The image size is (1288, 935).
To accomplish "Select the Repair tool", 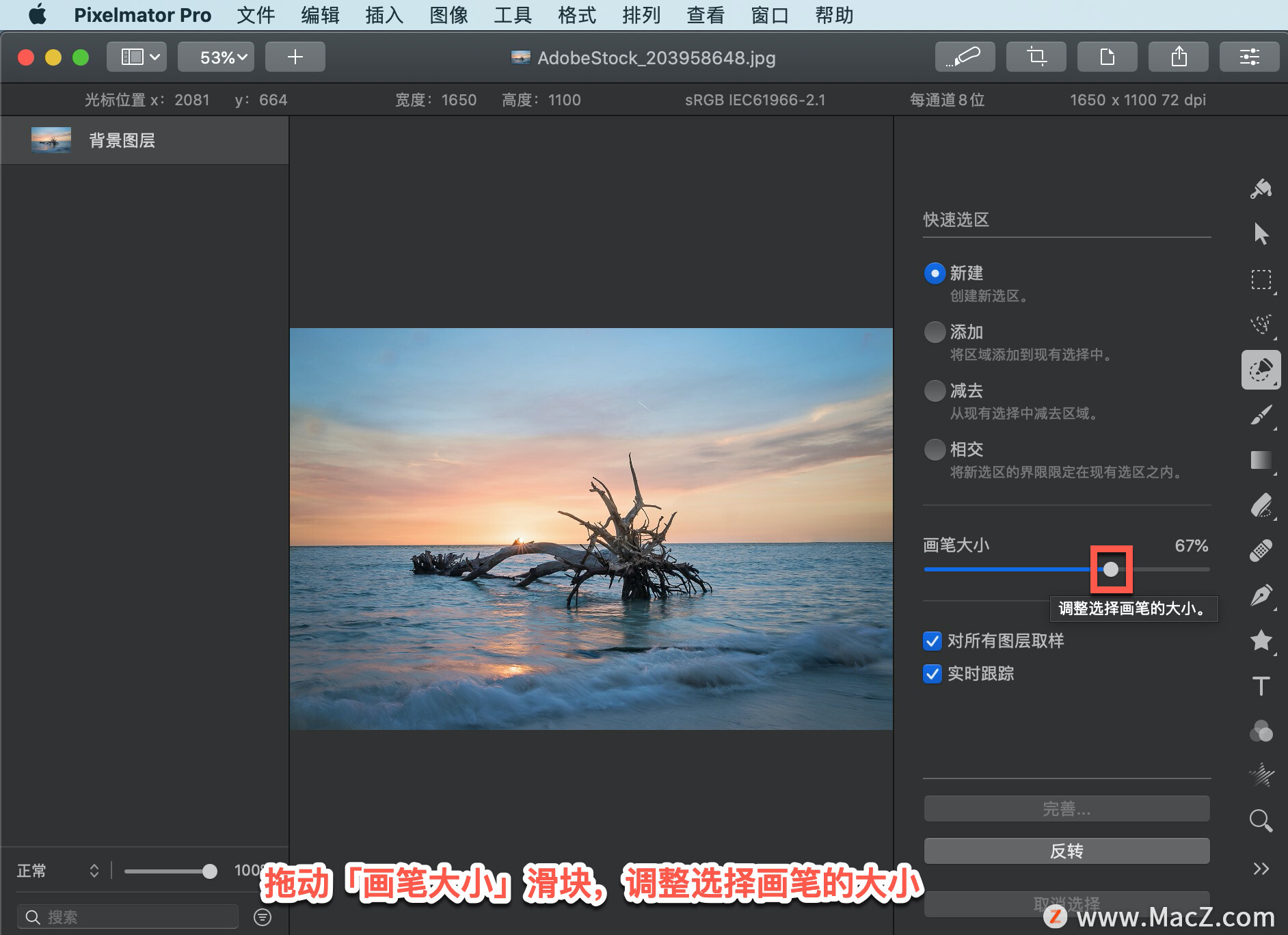I will tap(1262, 550).
